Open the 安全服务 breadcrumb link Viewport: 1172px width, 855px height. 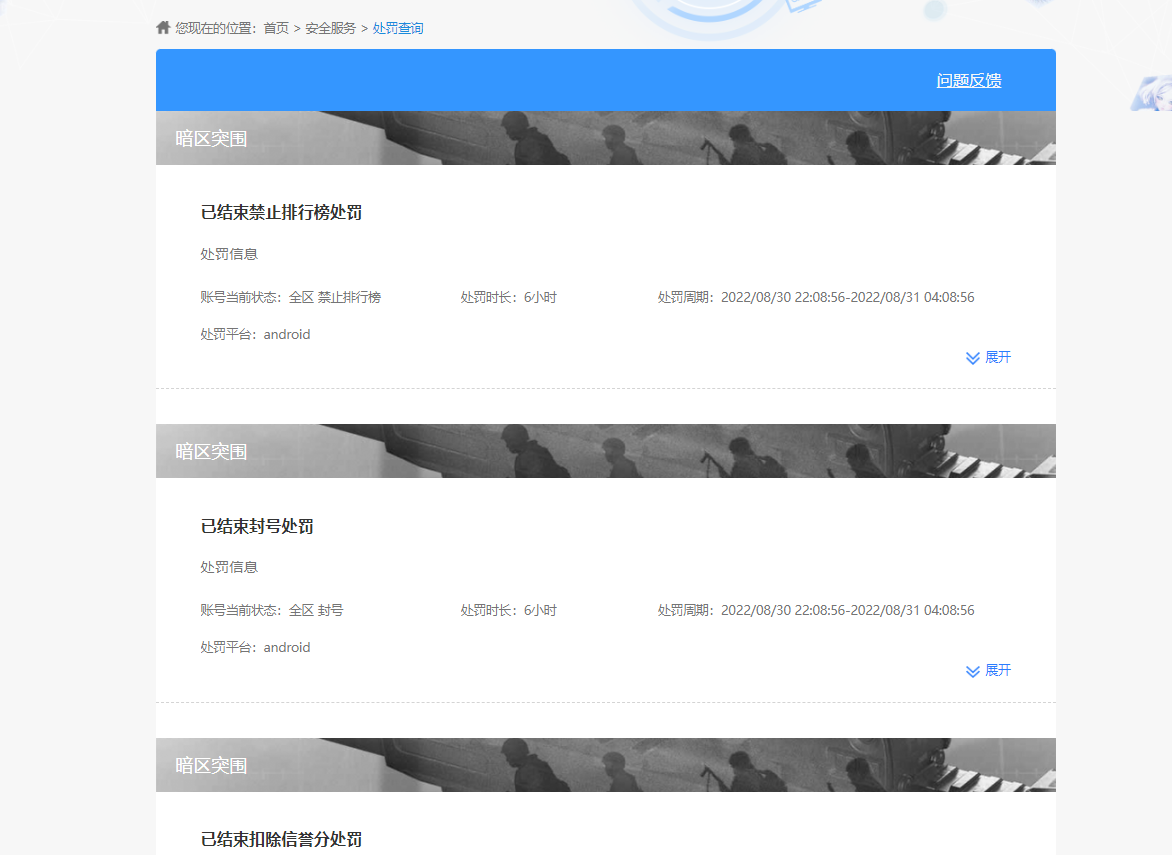pyautogui.click(x=329, y=28)
